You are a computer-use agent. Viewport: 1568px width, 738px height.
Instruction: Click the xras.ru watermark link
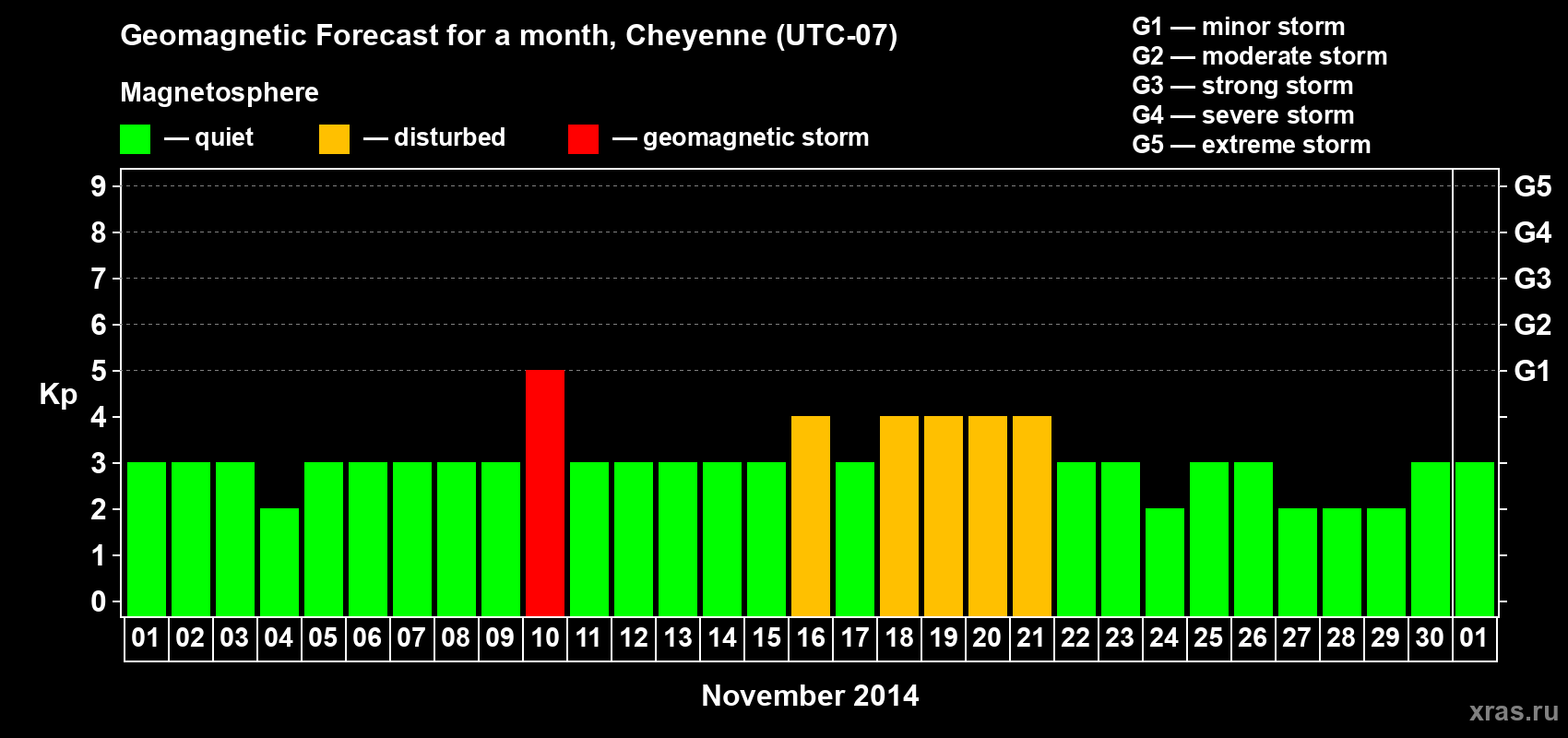pos(1514,711)
